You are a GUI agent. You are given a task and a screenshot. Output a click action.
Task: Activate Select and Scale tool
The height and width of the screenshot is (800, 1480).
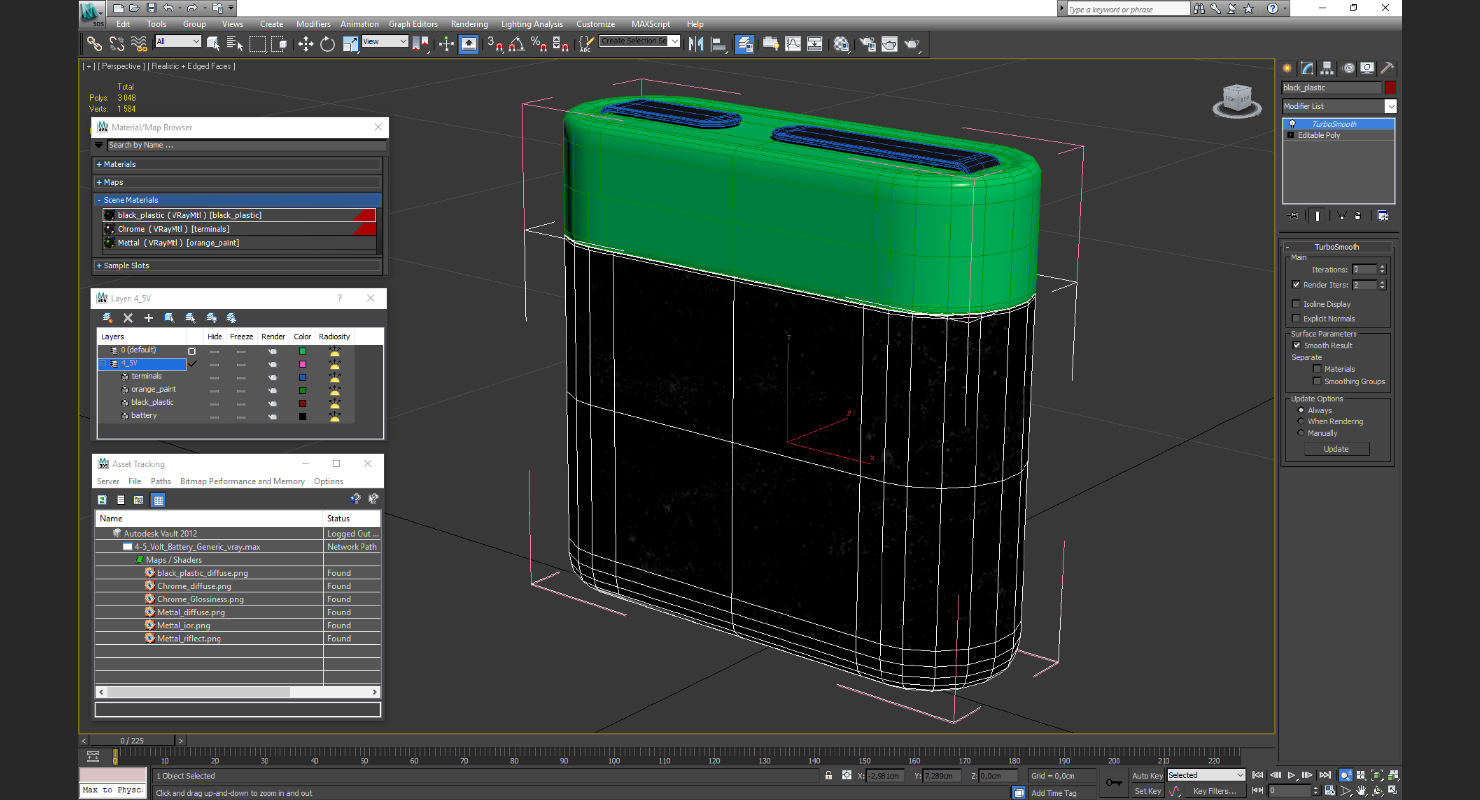(x=350, y=43)
